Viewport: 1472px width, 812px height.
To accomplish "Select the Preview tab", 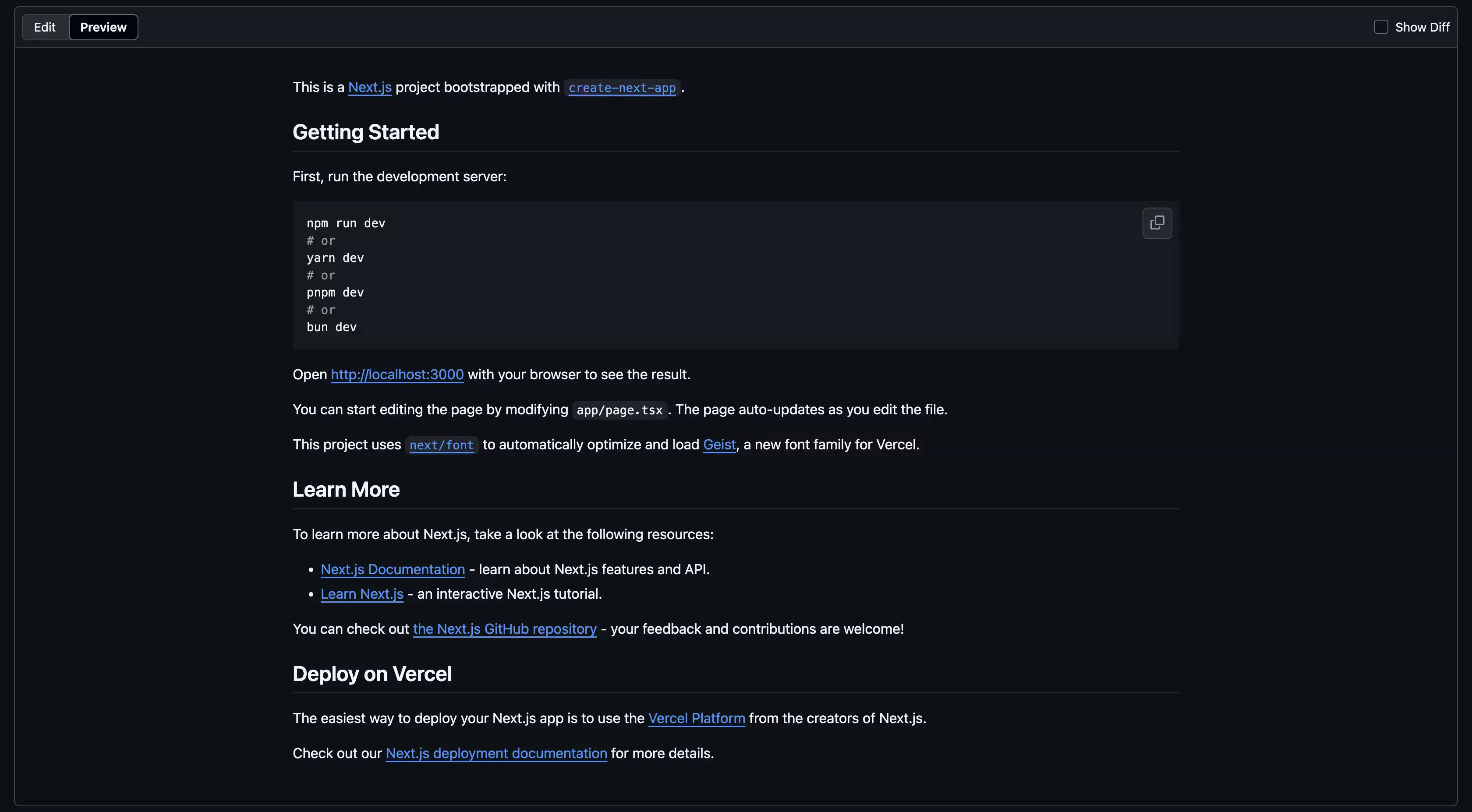I will pos(103,27).
